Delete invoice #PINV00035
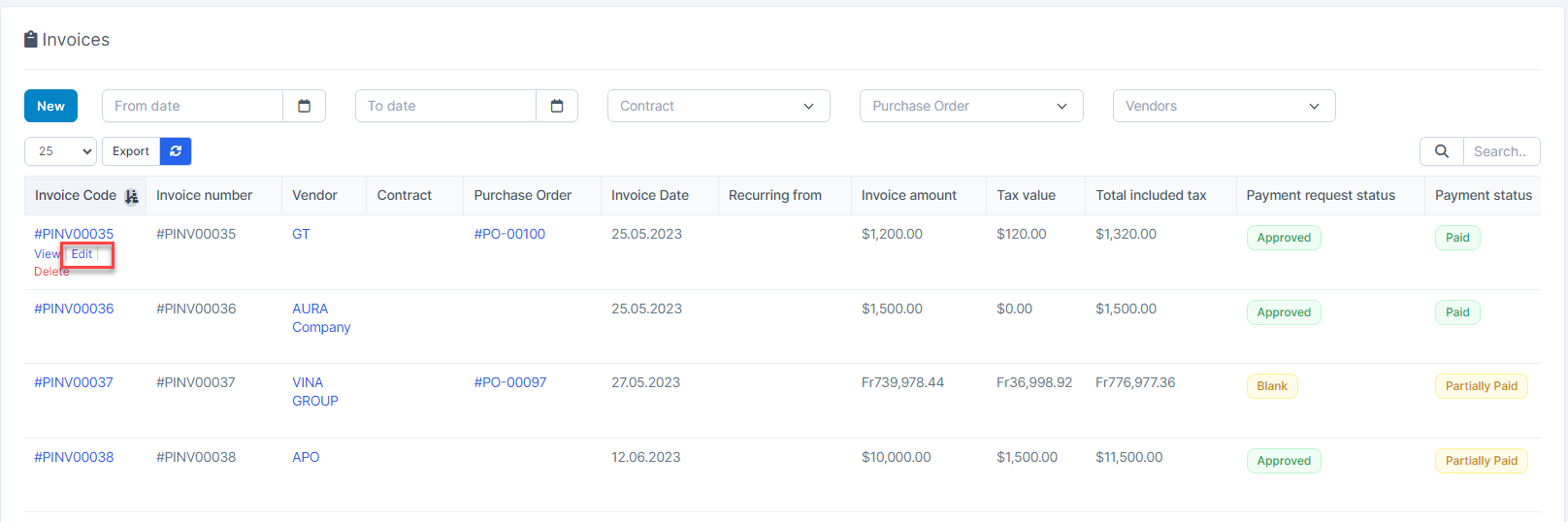 pos(51,272)
